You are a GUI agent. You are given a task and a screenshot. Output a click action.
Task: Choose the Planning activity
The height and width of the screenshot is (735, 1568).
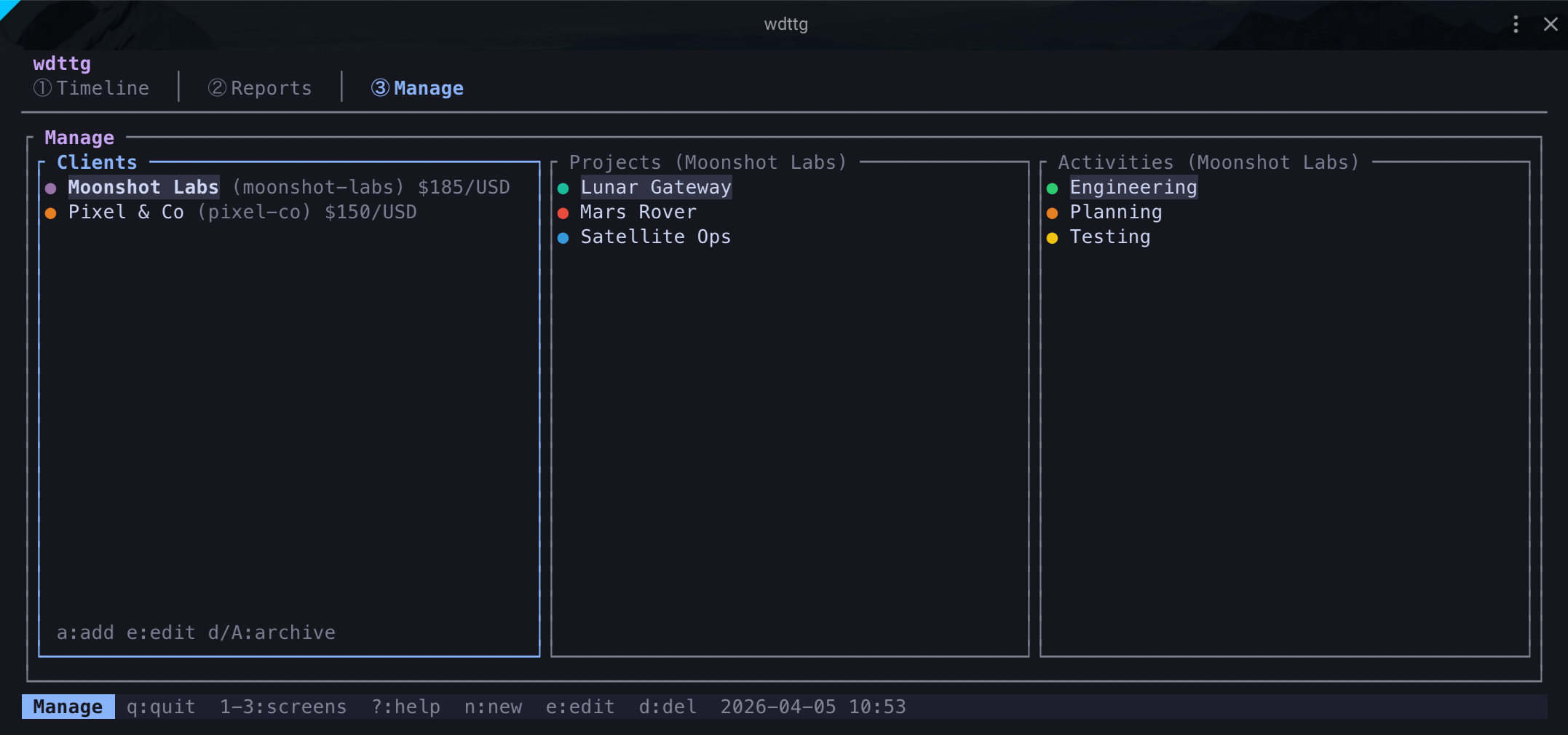1116,212
